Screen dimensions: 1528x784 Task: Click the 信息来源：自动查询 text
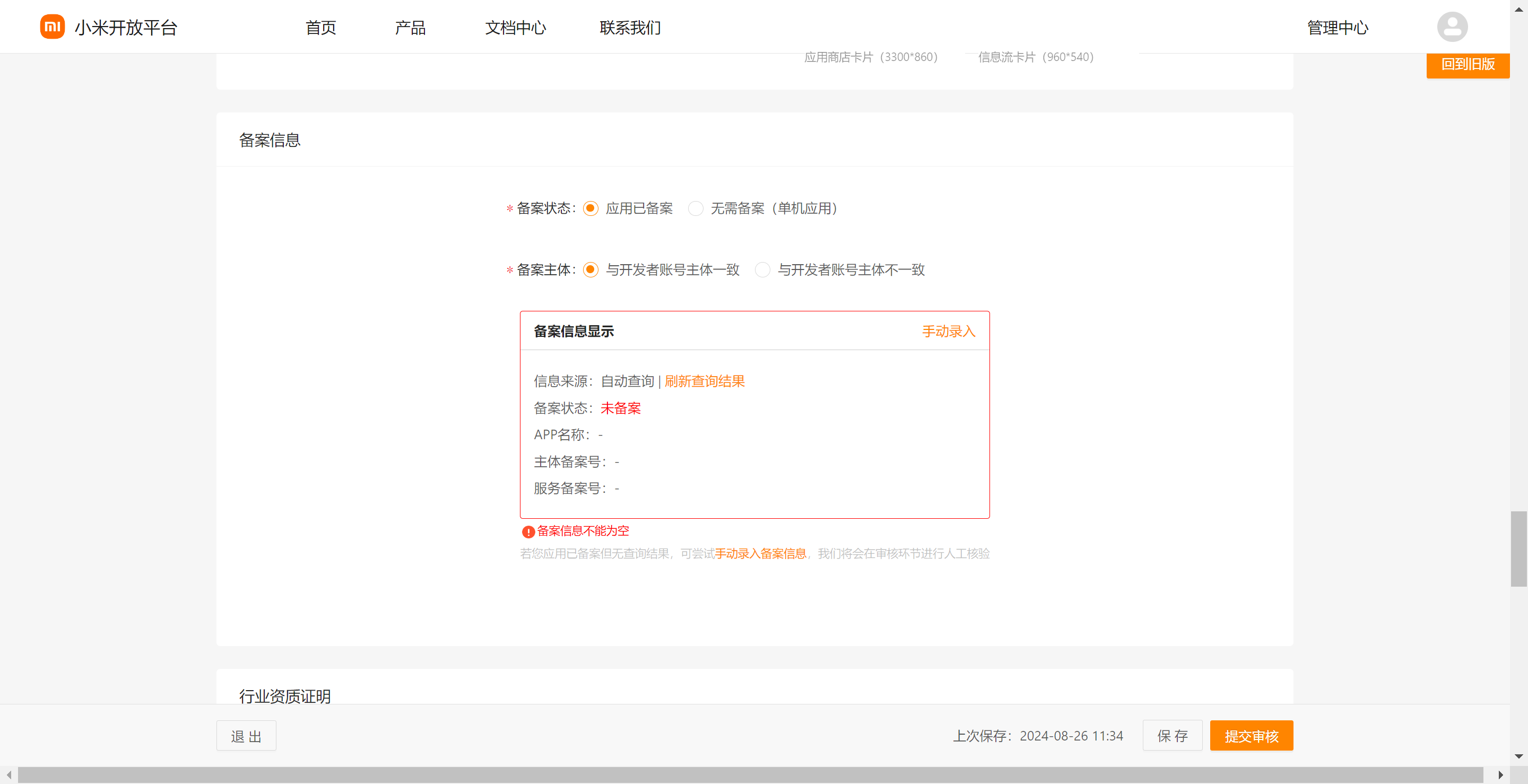[593, 381]
